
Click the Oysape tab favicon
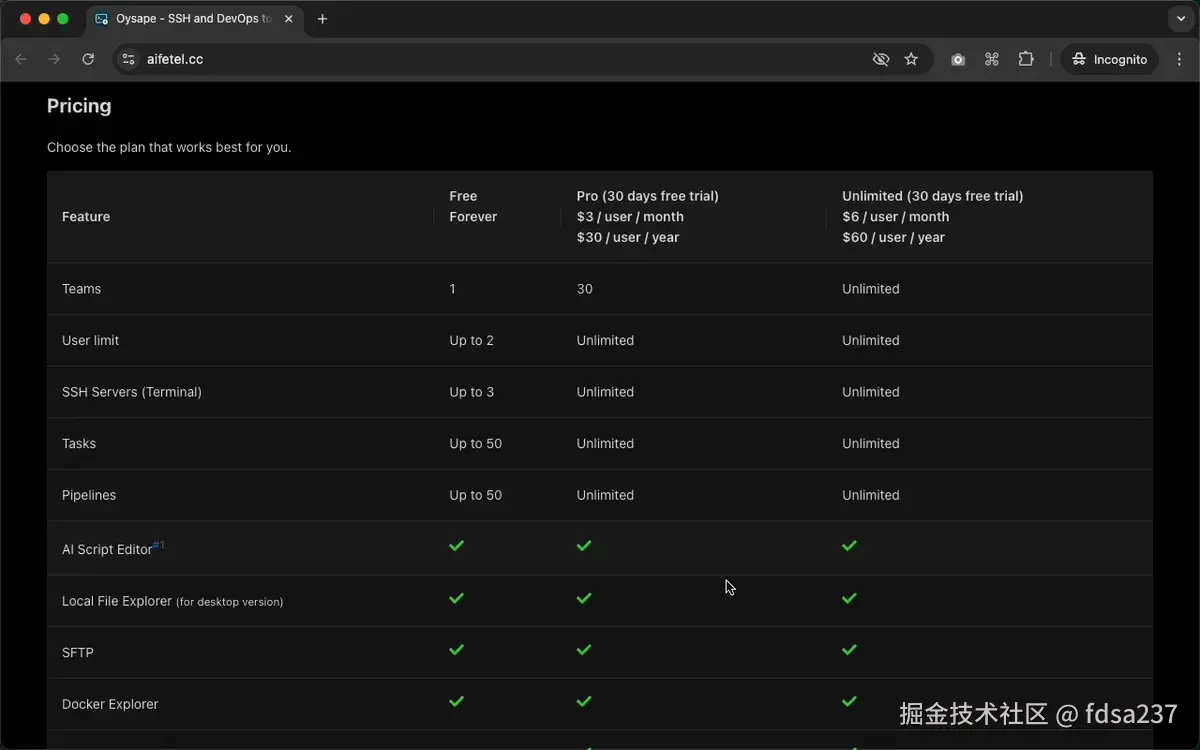point(102,19)
